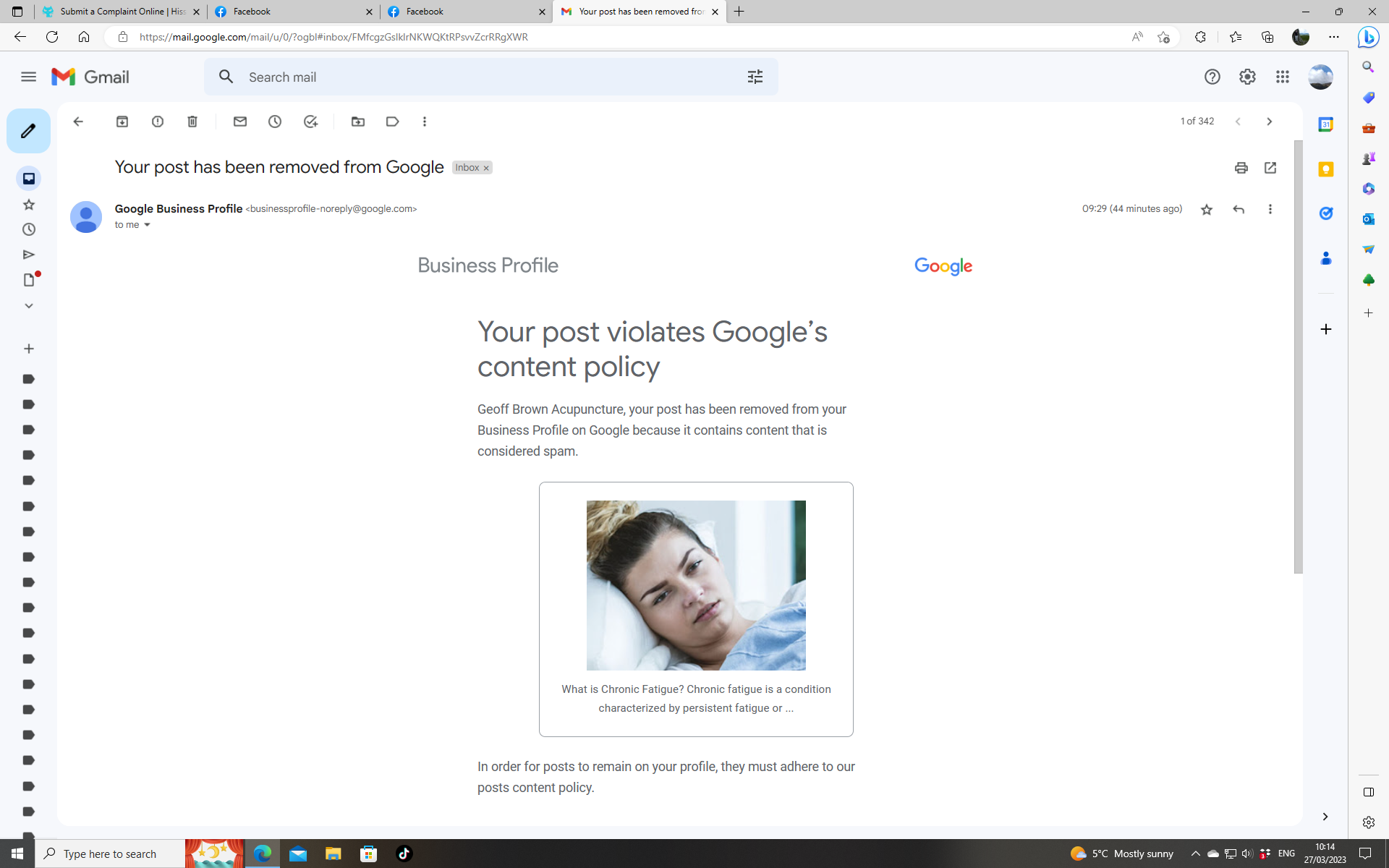Screen dimensions: 1389x868
Task: Open Google Calendar side panel
Action: point(1326,124)
